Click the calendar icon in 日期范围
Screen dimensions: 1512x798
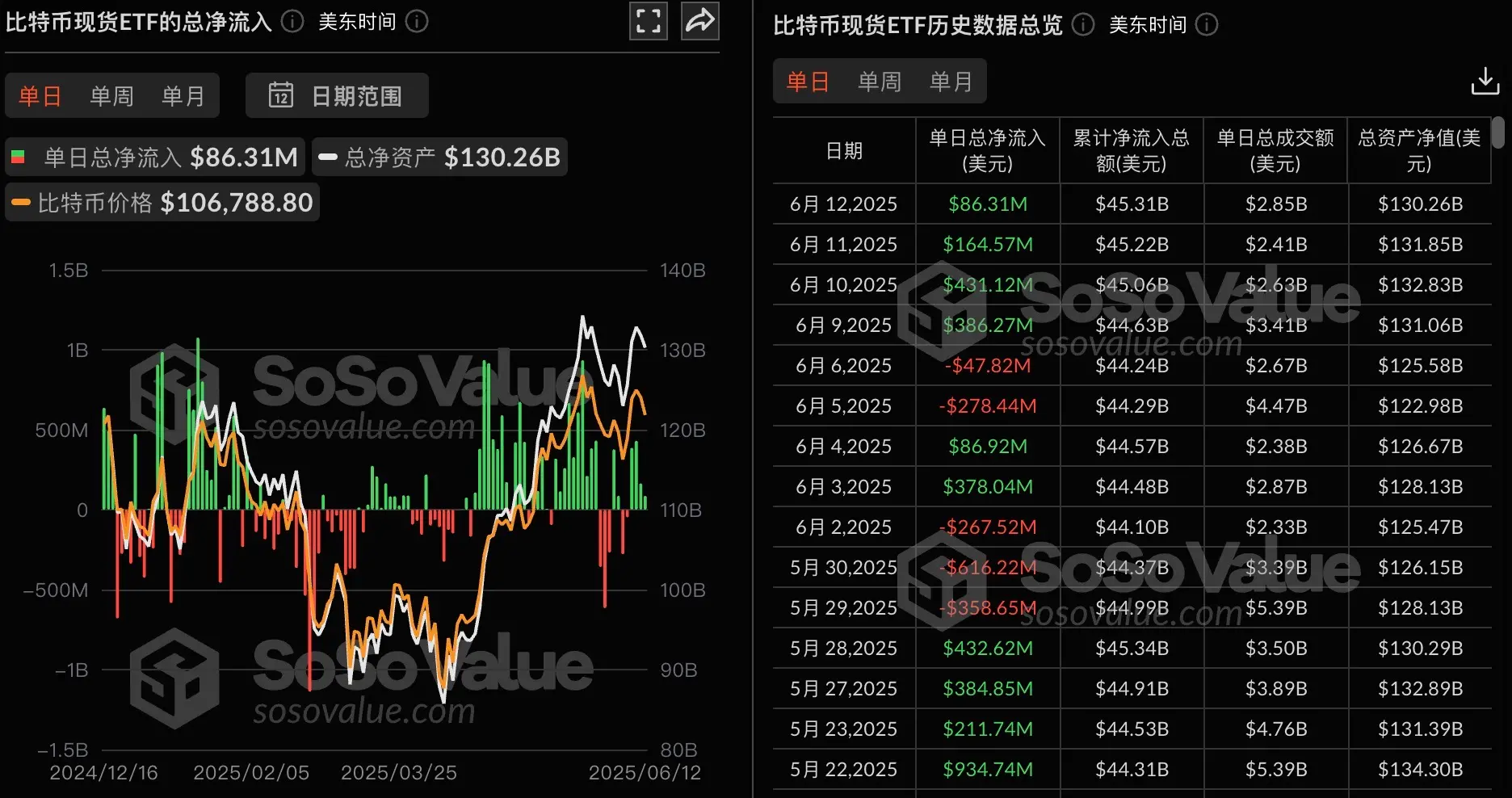(281, 95)
